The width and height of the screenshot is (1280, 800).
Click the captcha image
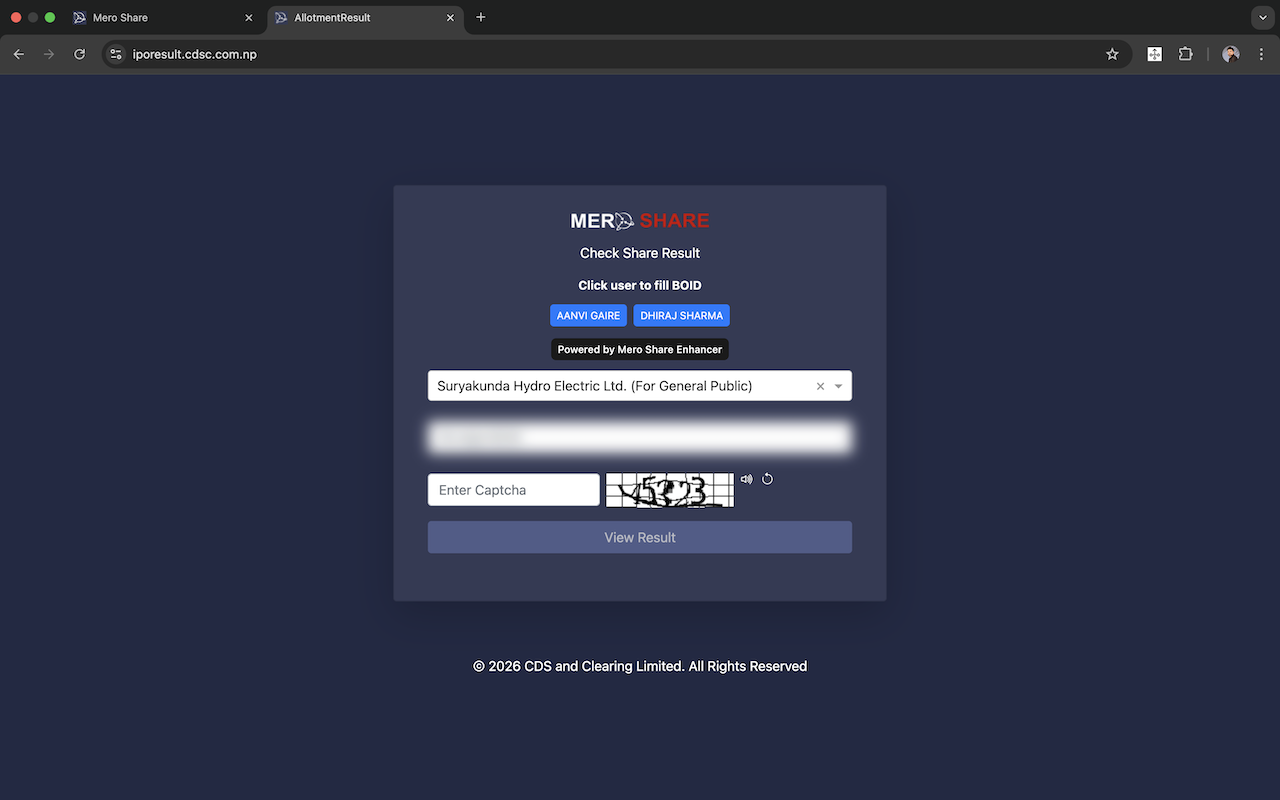click(670, 490)
